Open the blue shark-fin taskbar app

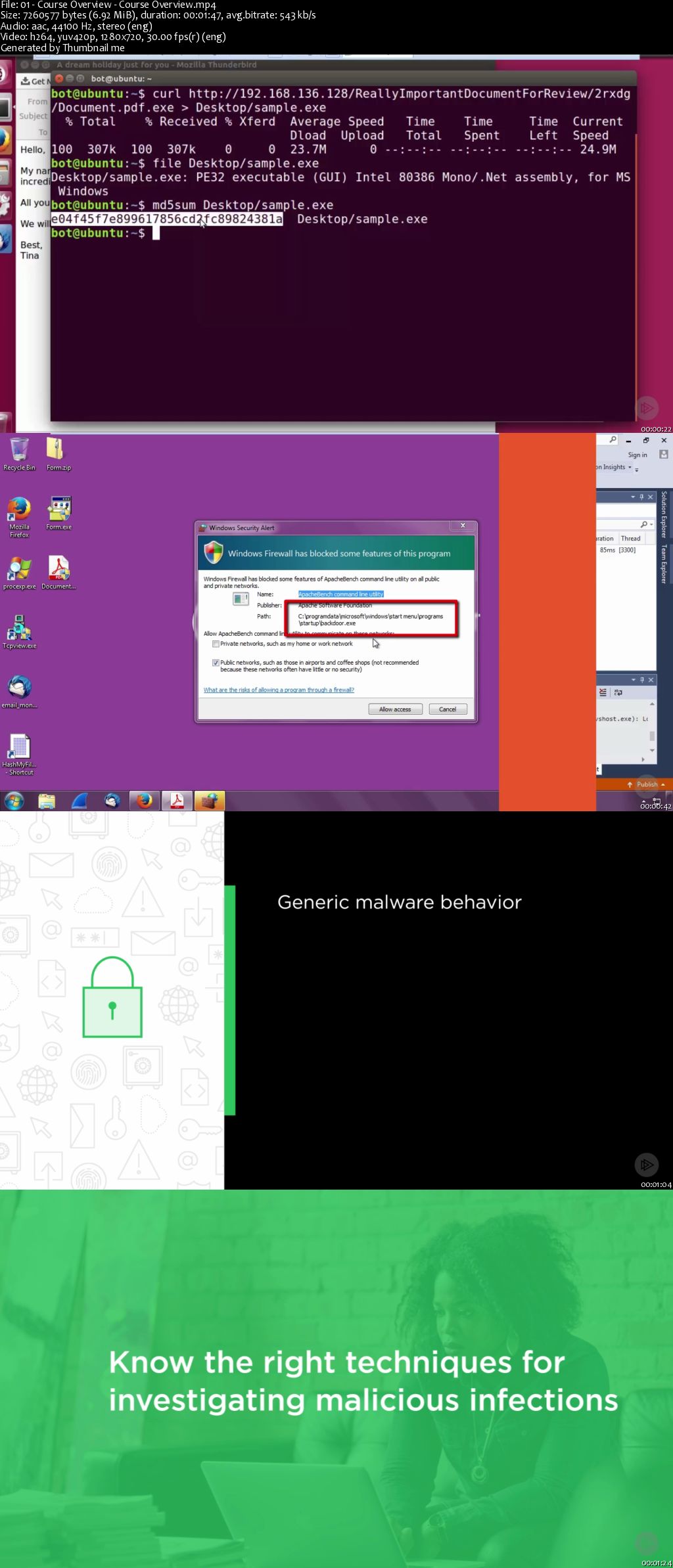[x=80, y=801]
